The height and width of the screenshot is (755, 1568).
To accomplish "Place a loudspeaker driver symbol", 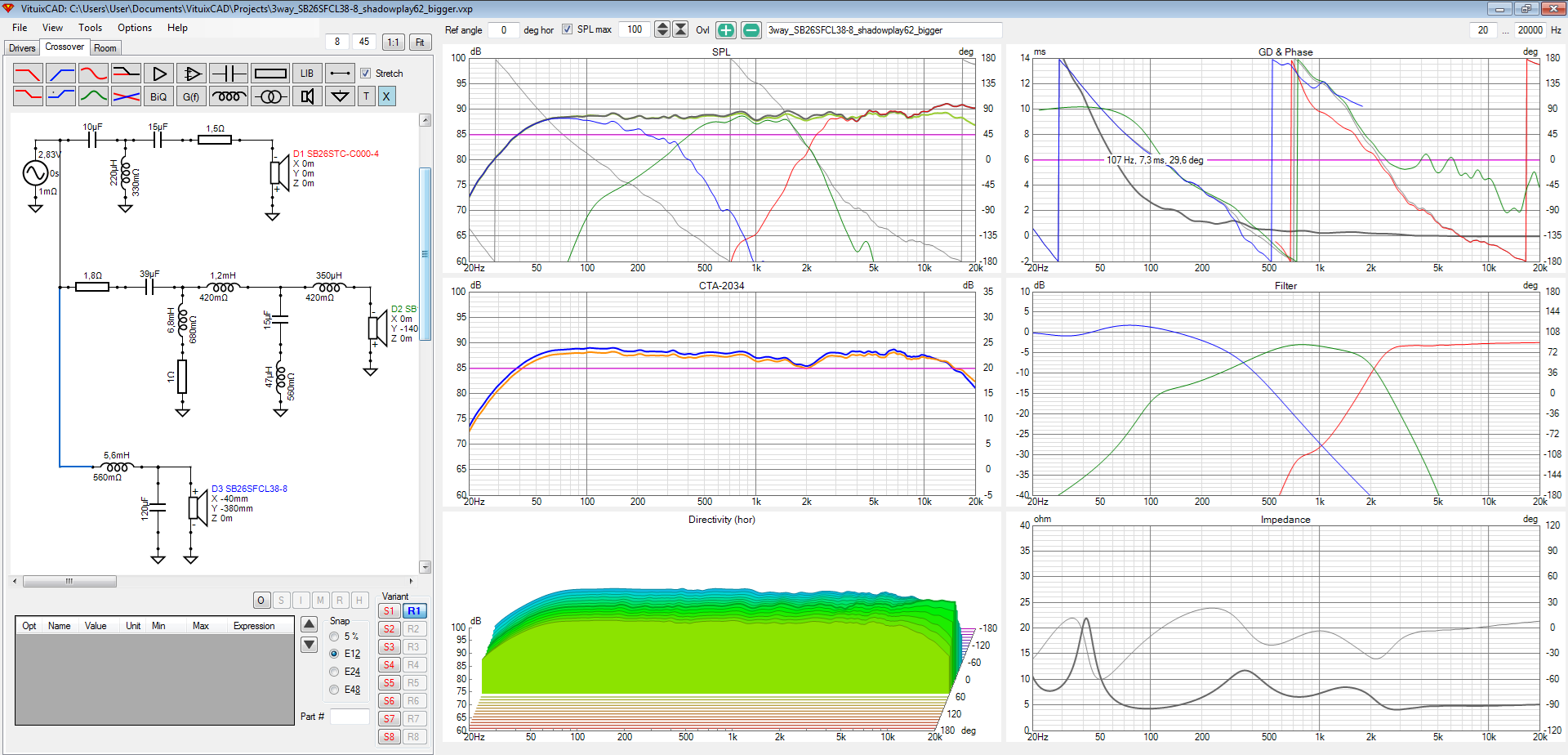I will tap(307, 96).
